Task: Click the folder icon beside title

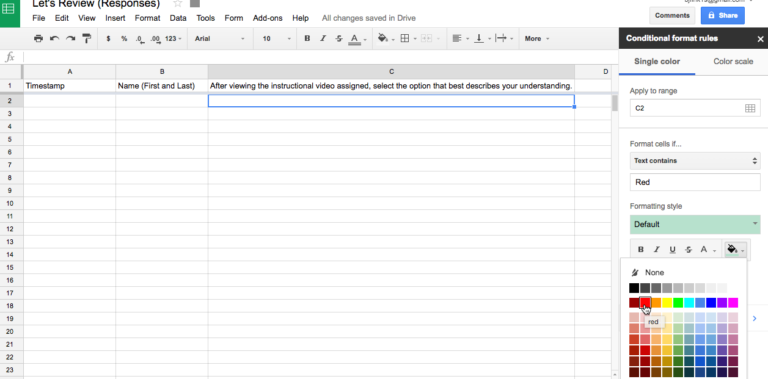Action: pos(195,3)
